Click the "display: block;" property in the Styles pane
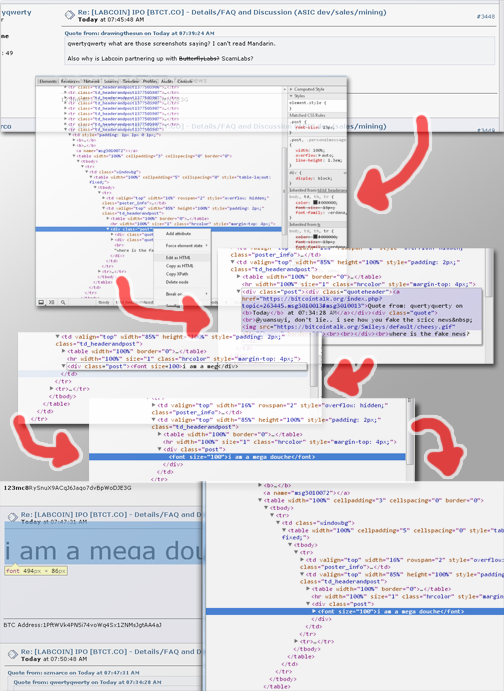The image size is (504, 691). pos(313,178)
